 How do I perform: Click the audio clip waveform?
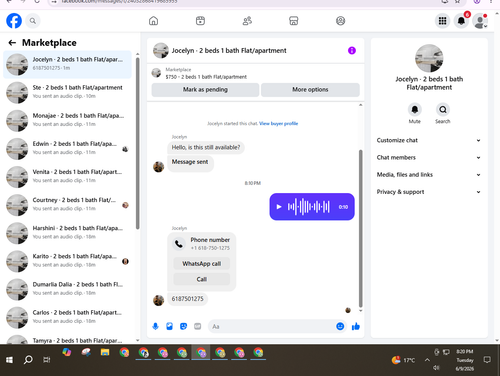click(309, 207)
